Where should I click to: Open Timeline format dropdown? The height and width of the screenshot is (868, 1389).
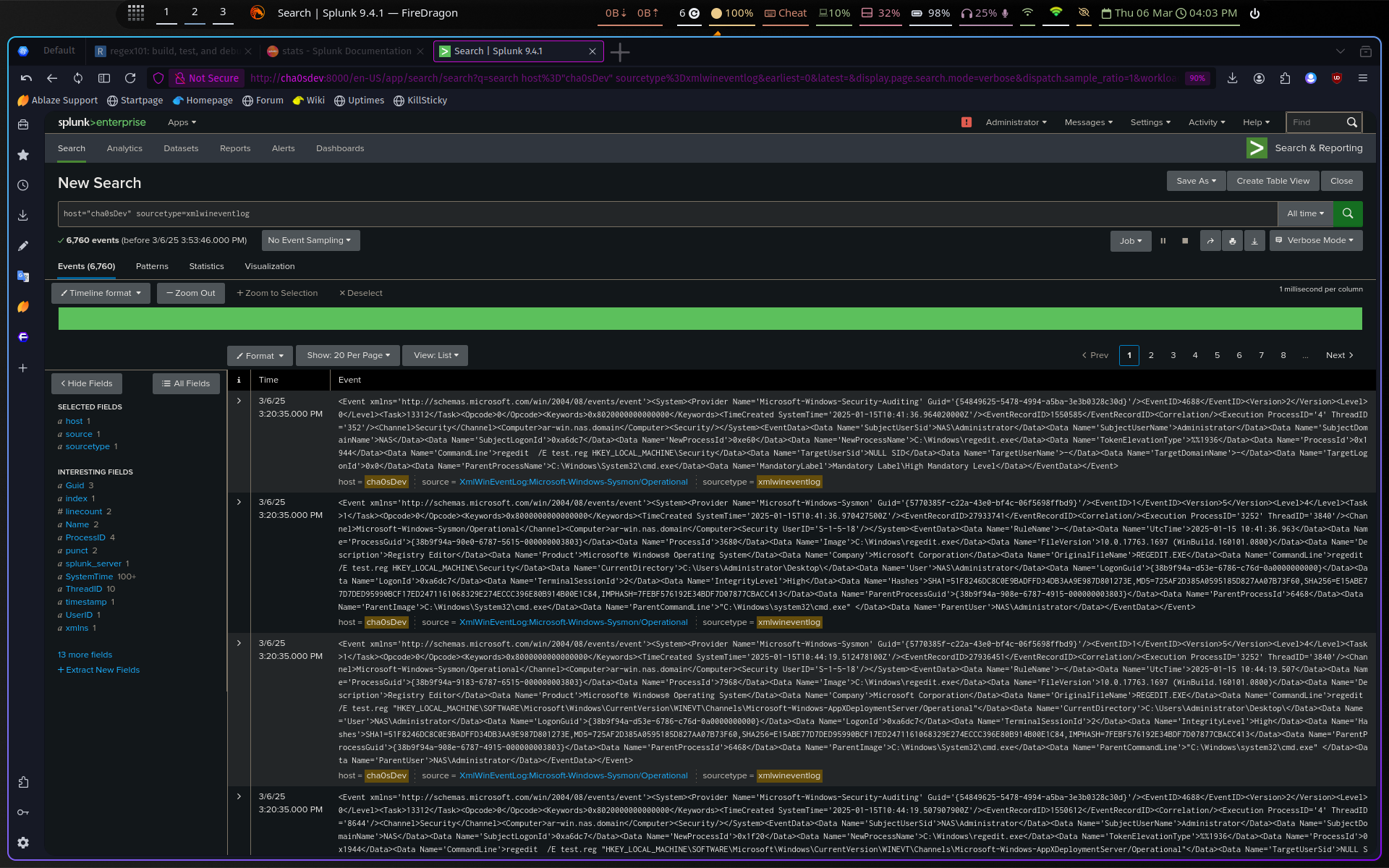101,293
